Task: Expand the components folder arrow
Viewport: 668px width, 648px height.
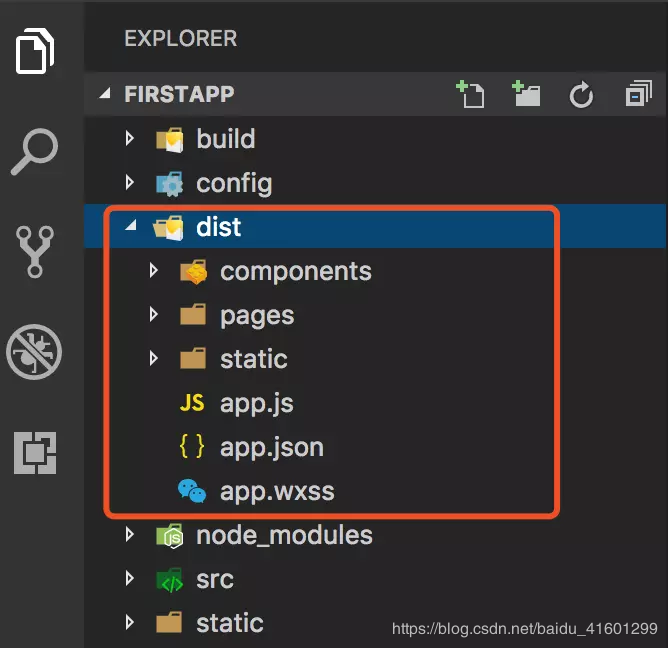Action: pyautogui.click(x=153, y=270)
